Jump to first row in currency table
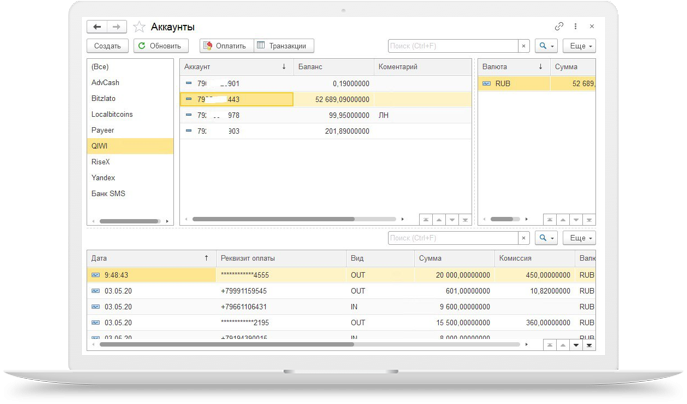 click(549, 220)
